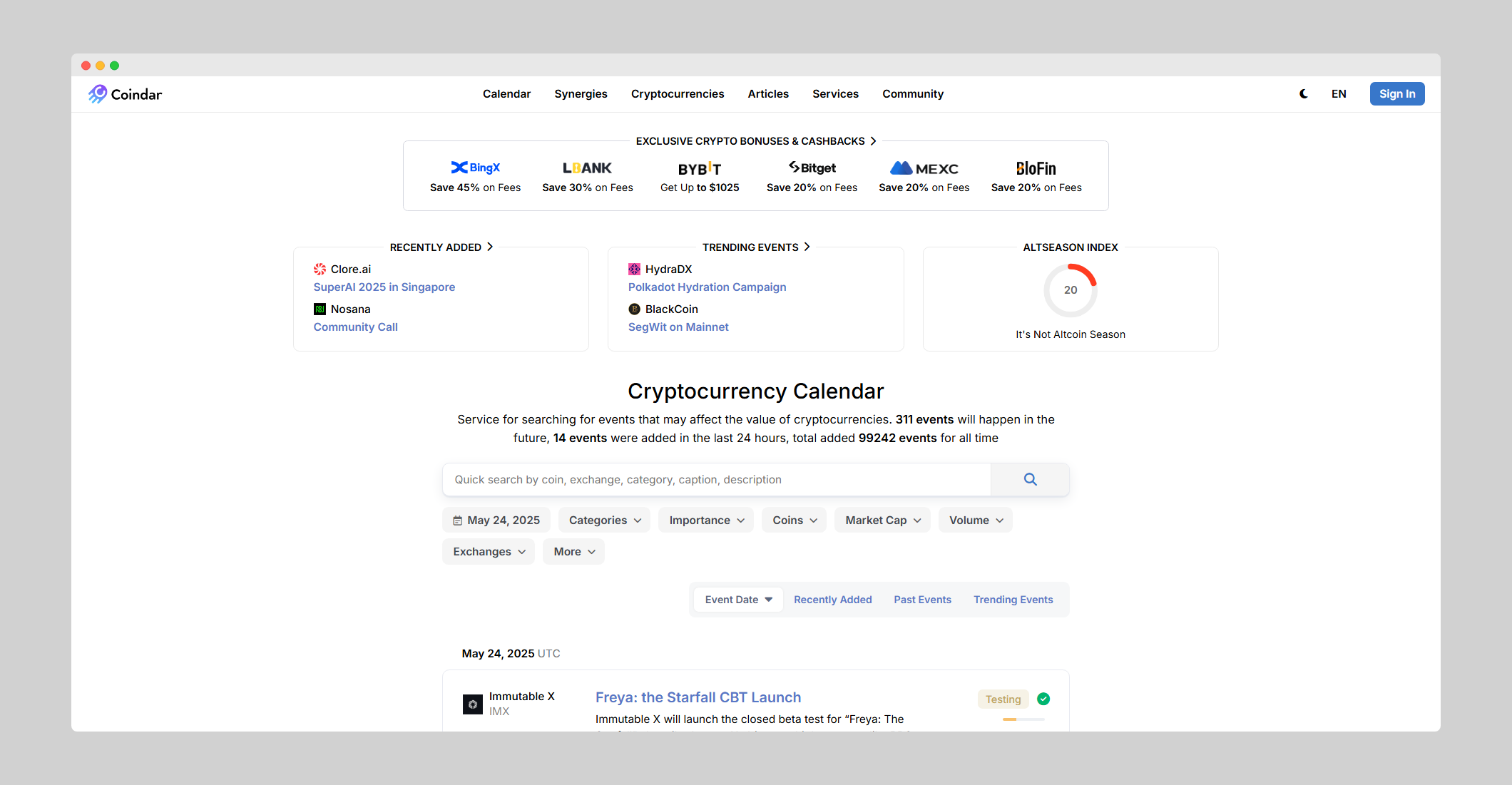This screenshot has width=1512, height=785.
Task: Open the May 24, 2025 date picker
Action: pyautogui.click(x=496, y=520)
